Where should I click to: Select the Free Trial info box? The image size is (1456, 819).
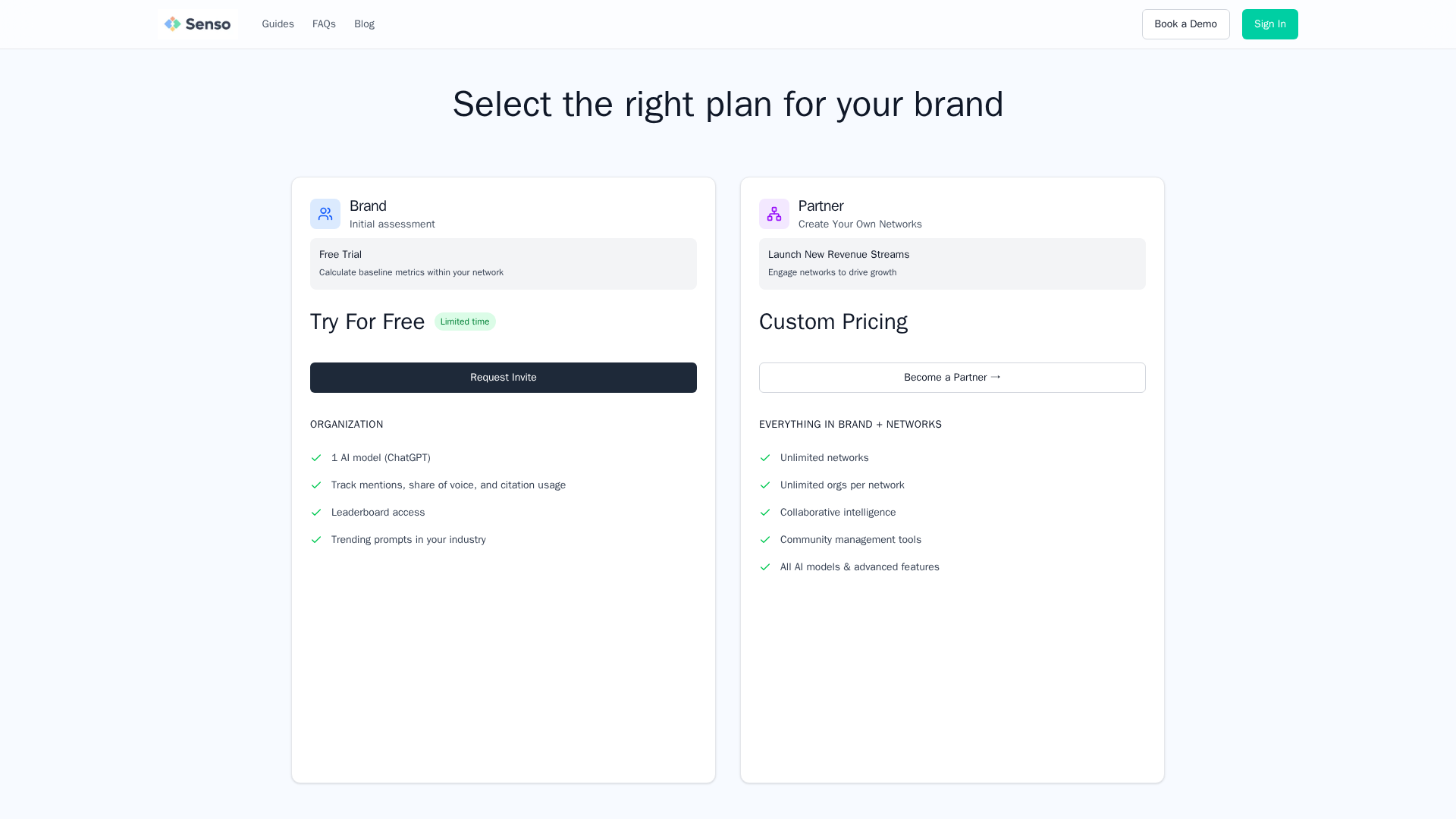coord(503,263)
